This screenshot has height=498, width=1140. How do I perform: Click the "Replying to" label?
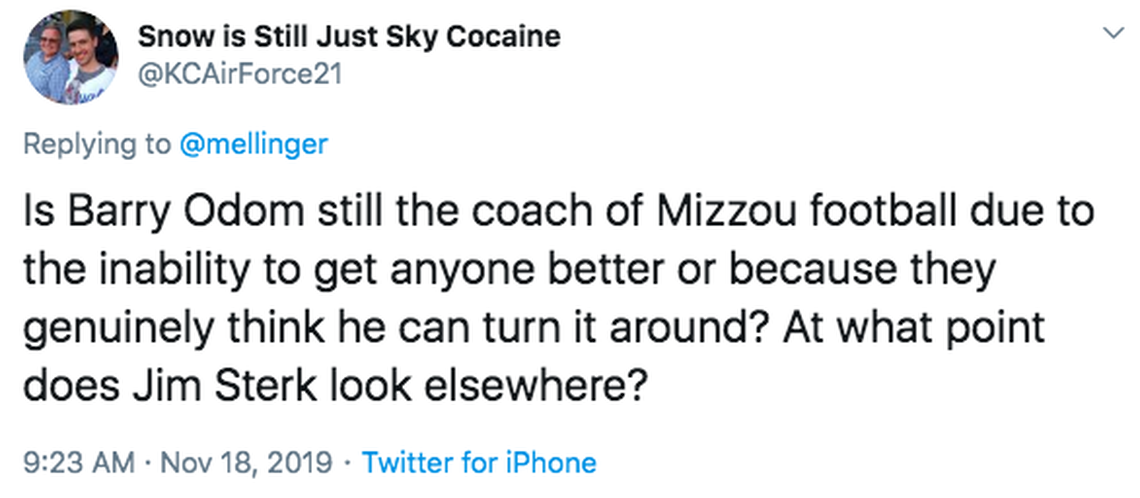pos(96,144)
